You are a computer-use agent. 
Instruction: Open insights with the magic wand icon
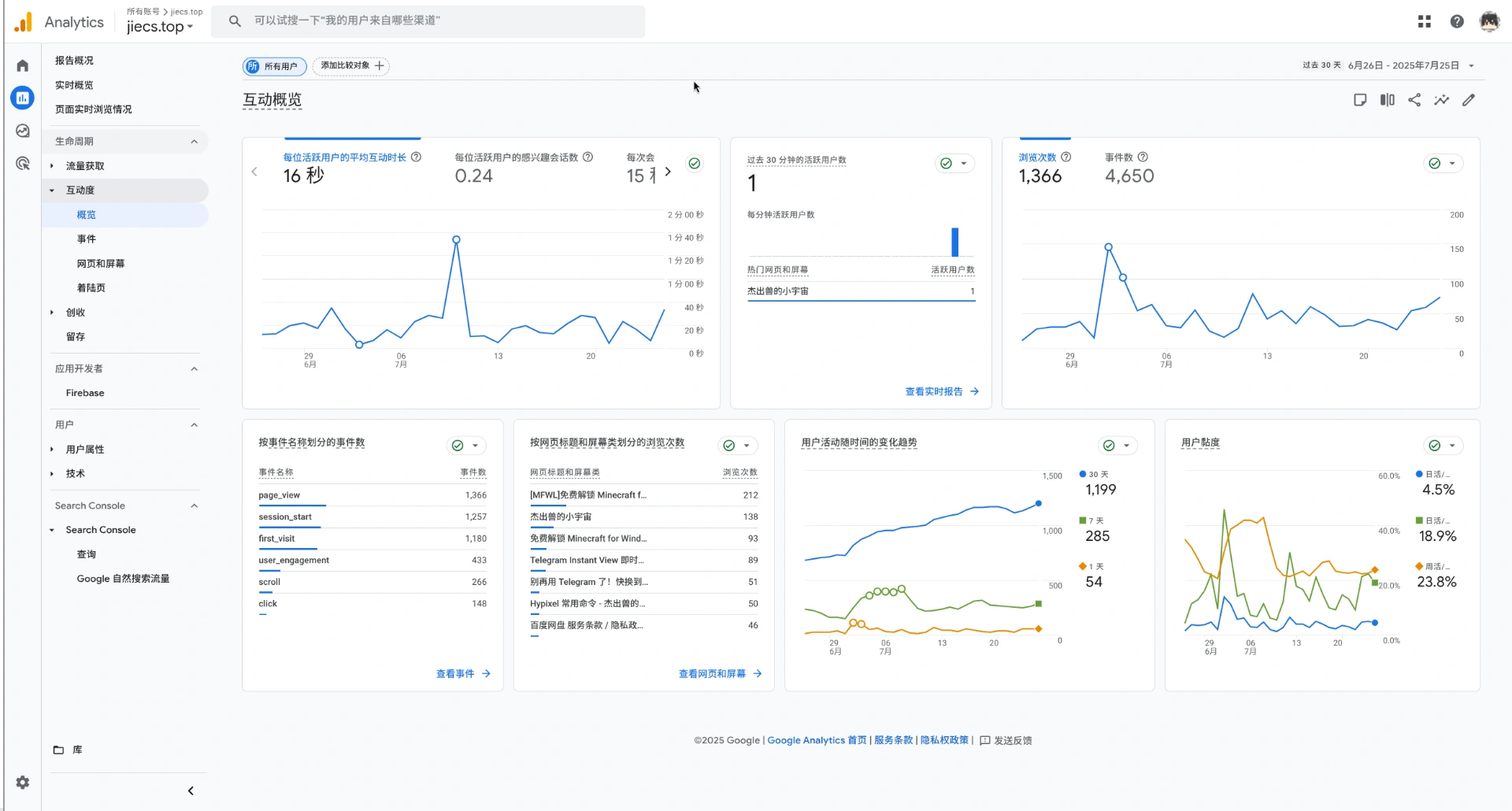[1442, 100]
